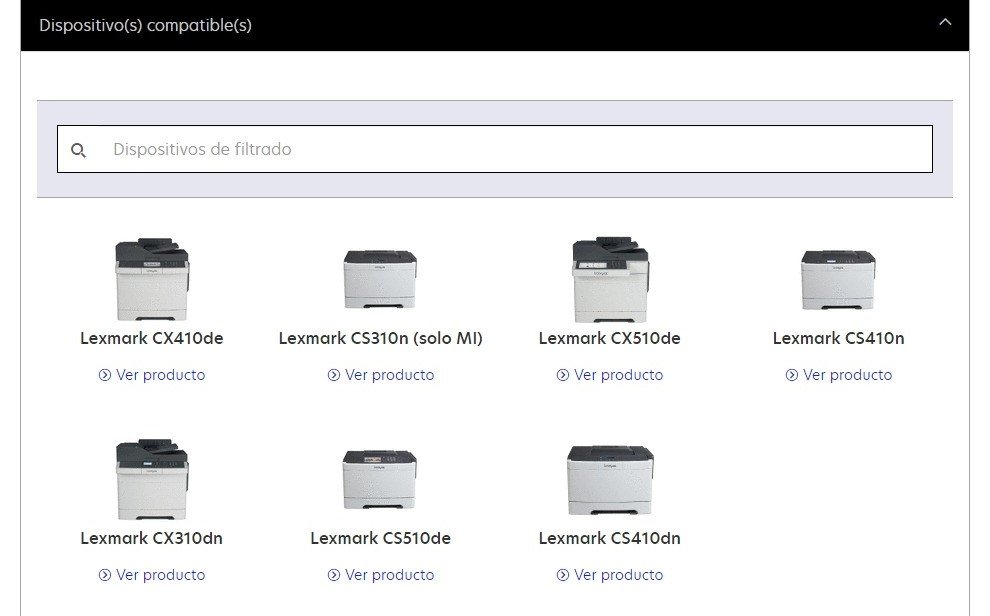
Task: Open the Lexmark CS410n printer image
Action: (838, 279)
